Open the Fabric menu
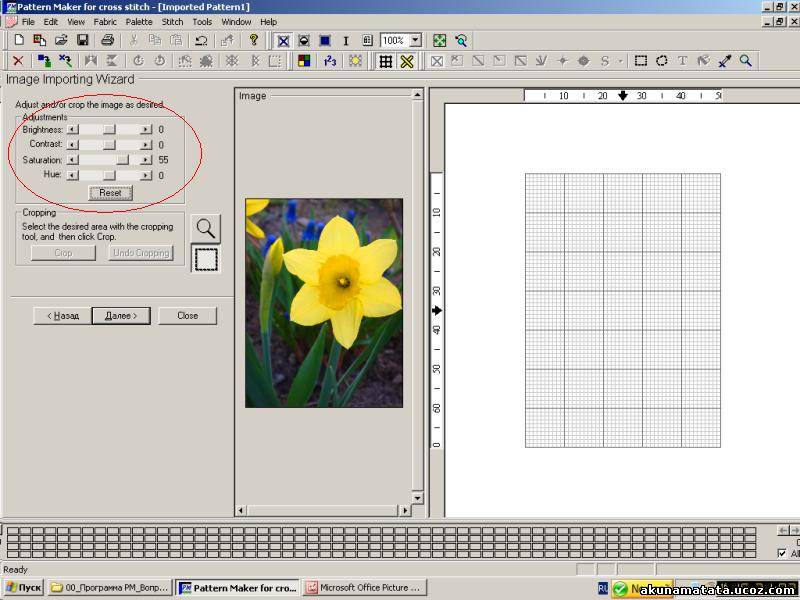The width and height of the screenshot is (800, 600). [105, 22]
